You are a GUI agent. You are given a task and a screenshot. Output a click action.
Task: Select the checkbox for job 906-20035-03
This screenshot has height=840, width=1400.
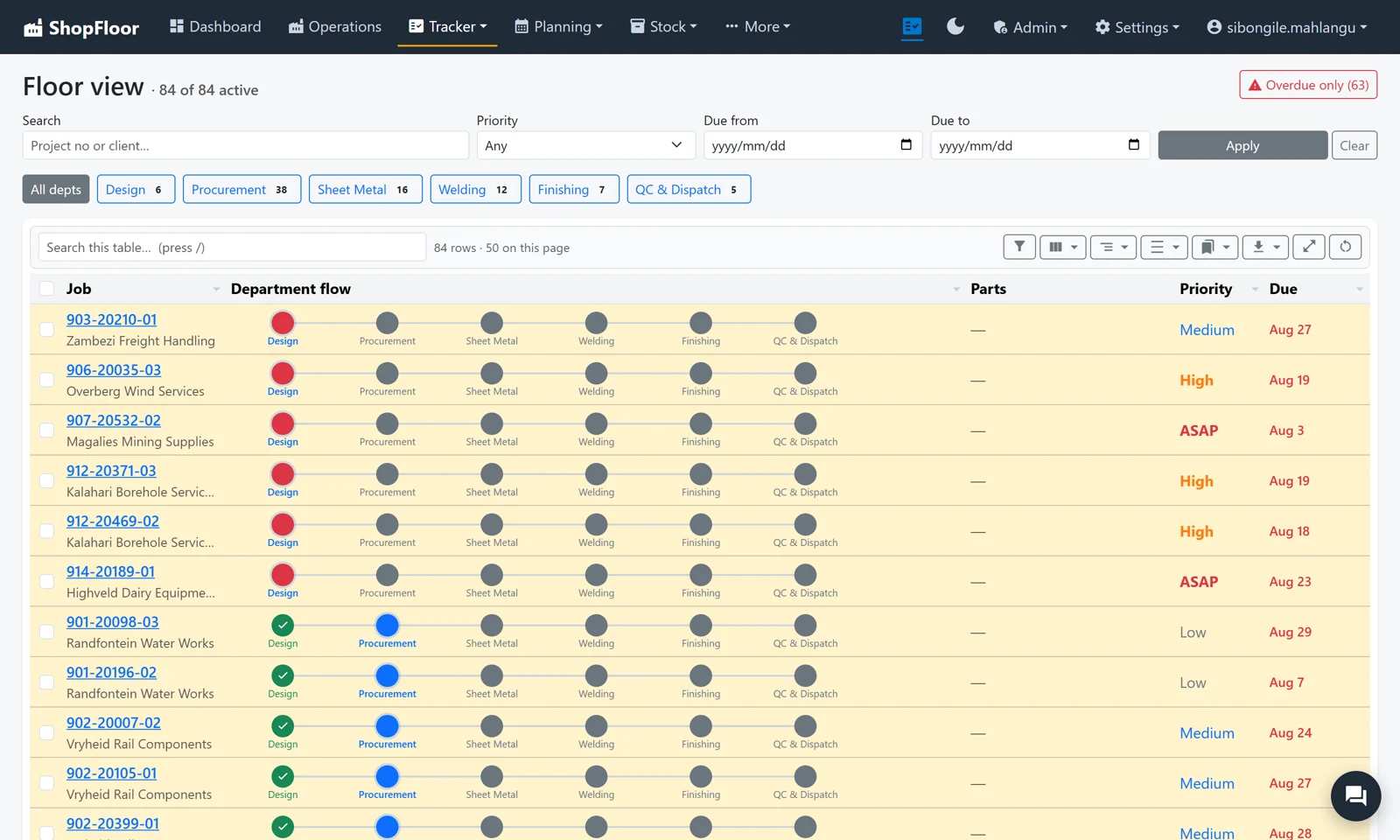[x=47, y=380]
